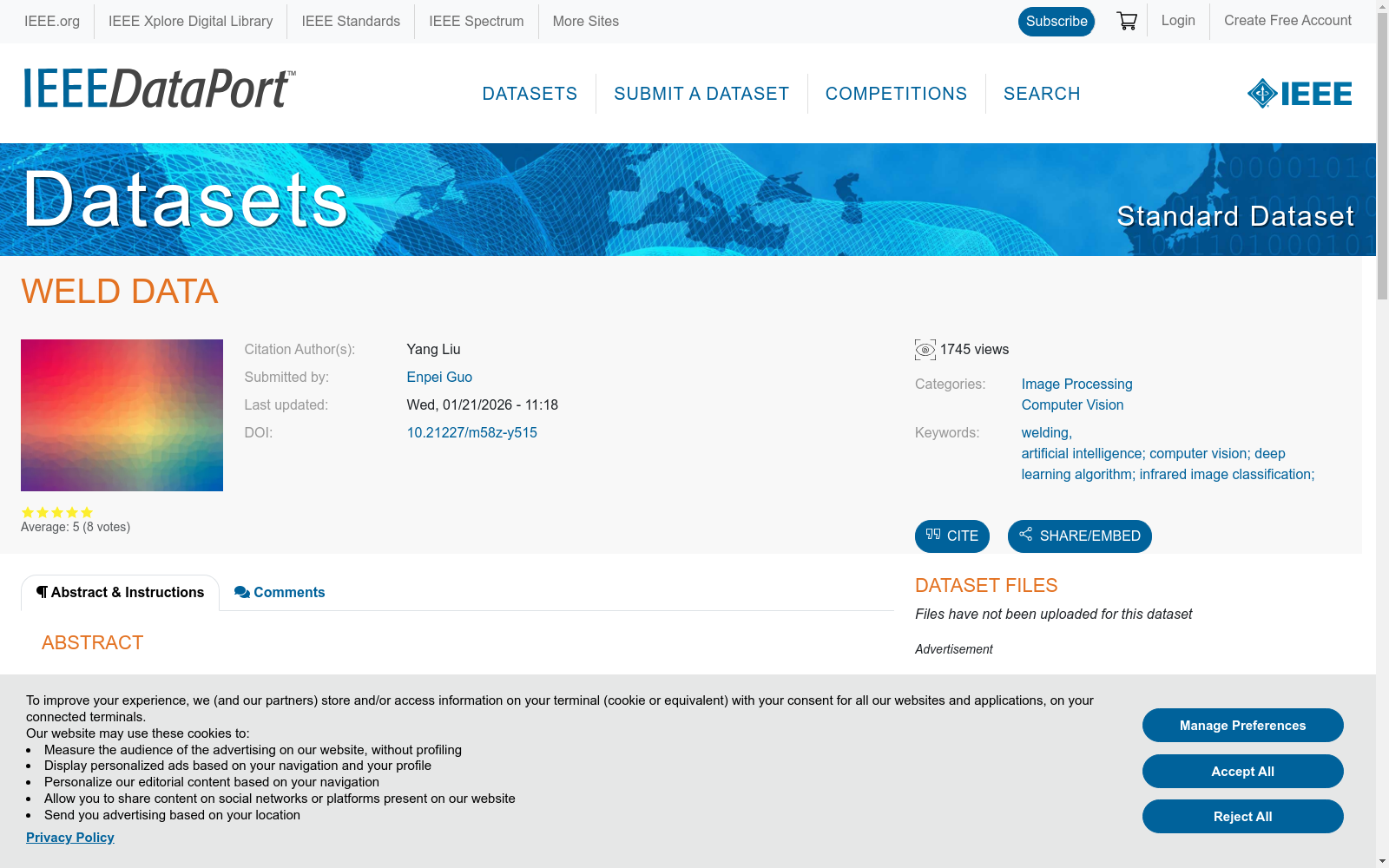1389x868 pixels.
Task: Open the Privacy Policy link
Action: (70, 838)
